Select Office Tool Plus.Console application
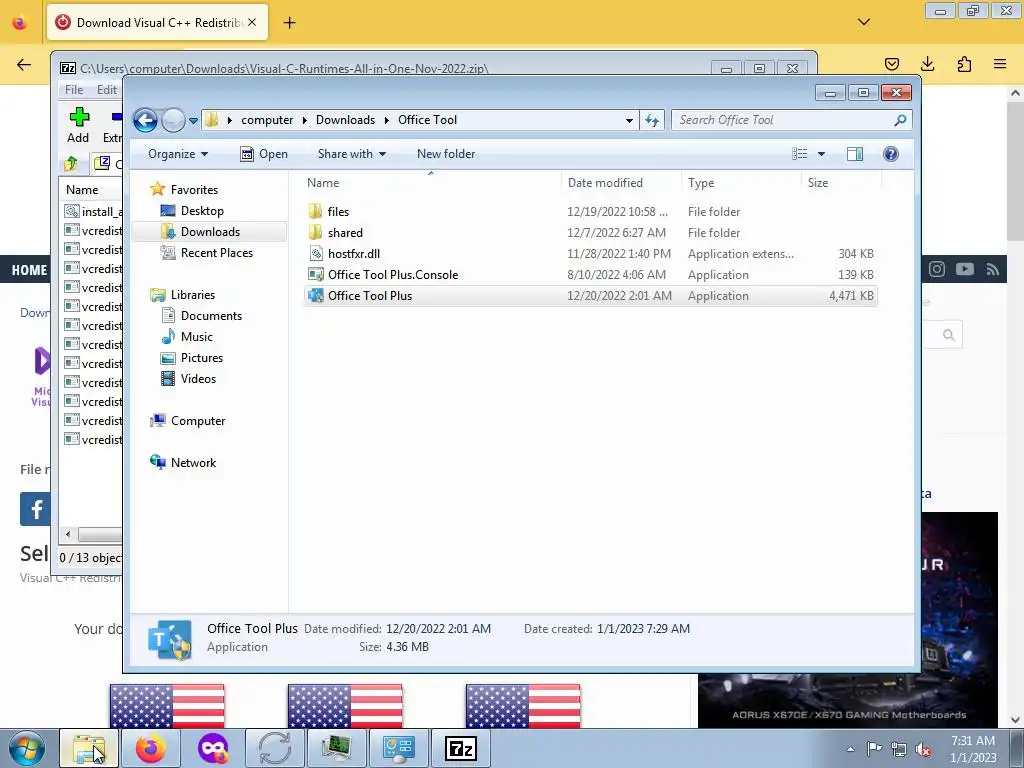This screenshot has height=768, width=1024. point(591,275)
